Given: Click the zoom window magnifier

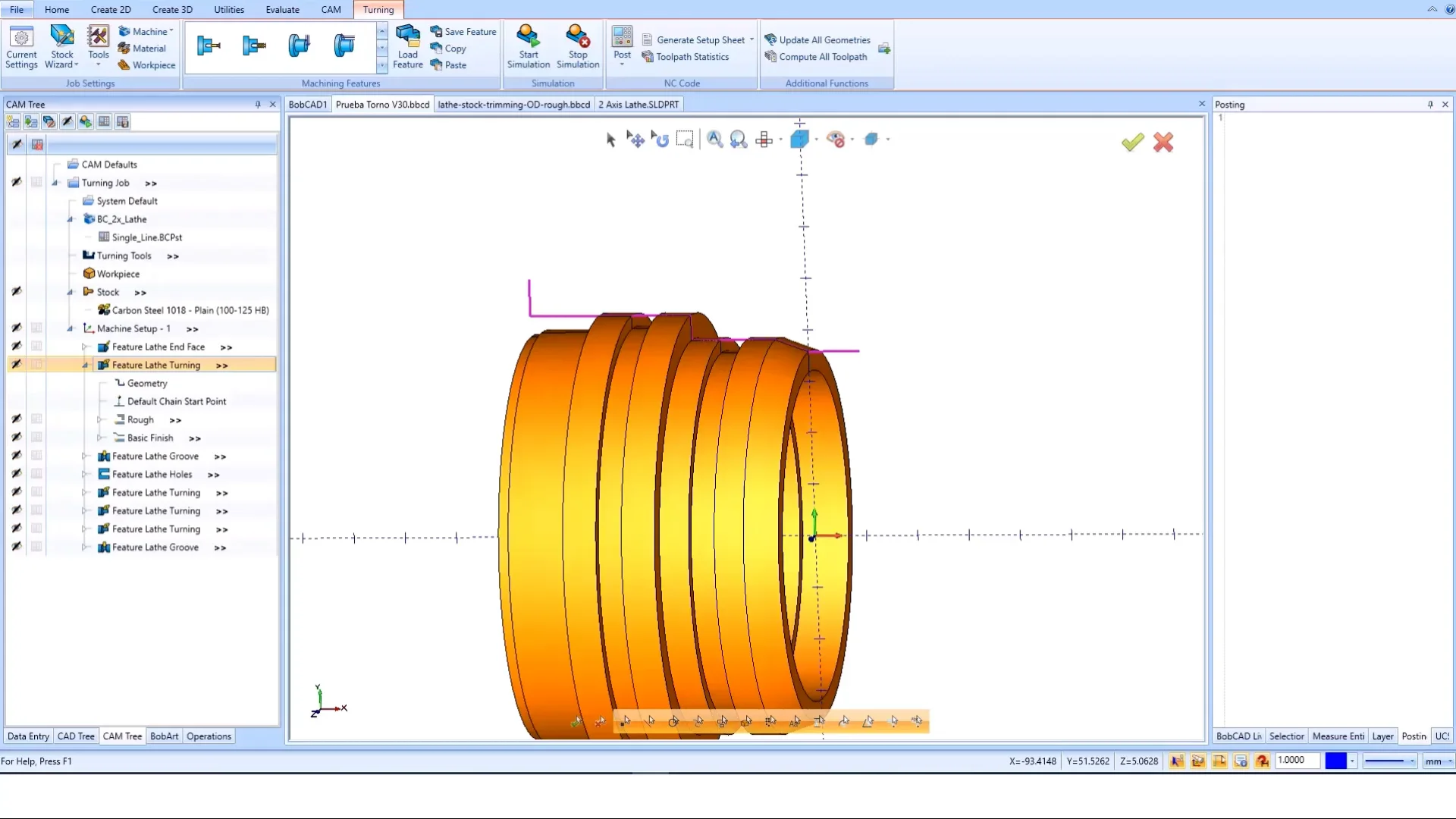Looking at the screenshot, I should pyautogui.click(x=714, y=140).
